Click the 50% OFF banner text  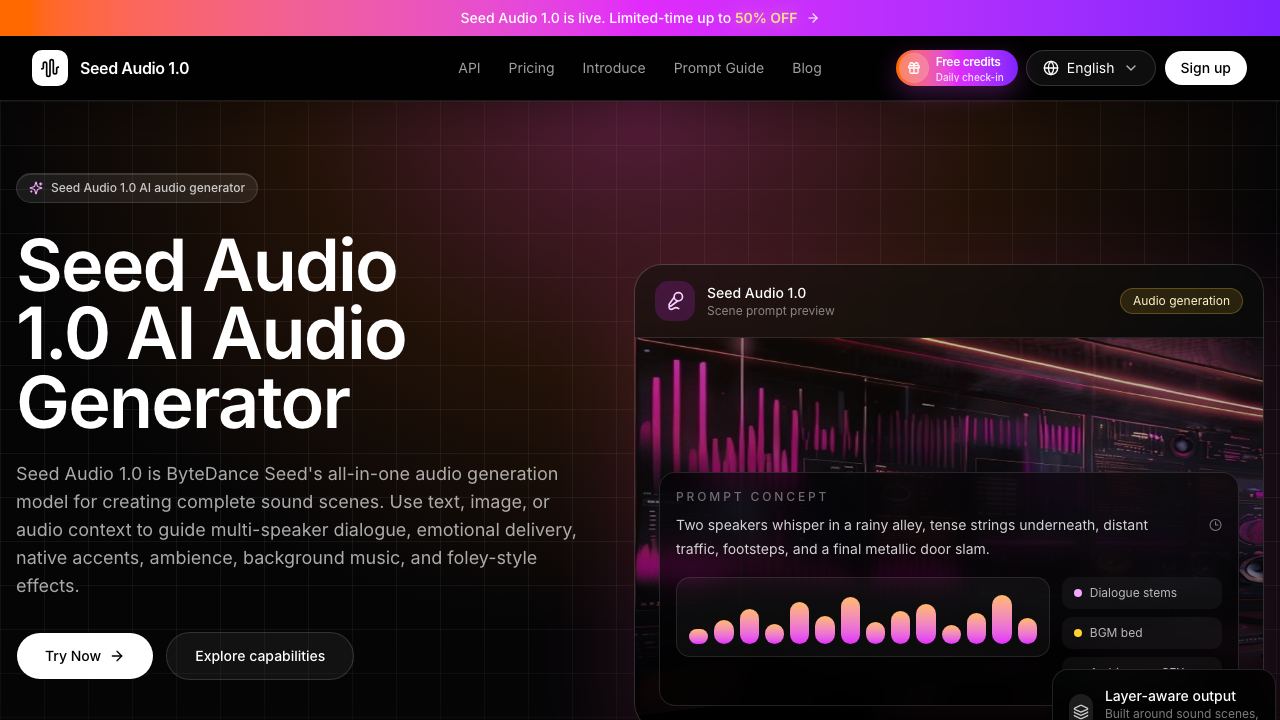pos(766,18)
